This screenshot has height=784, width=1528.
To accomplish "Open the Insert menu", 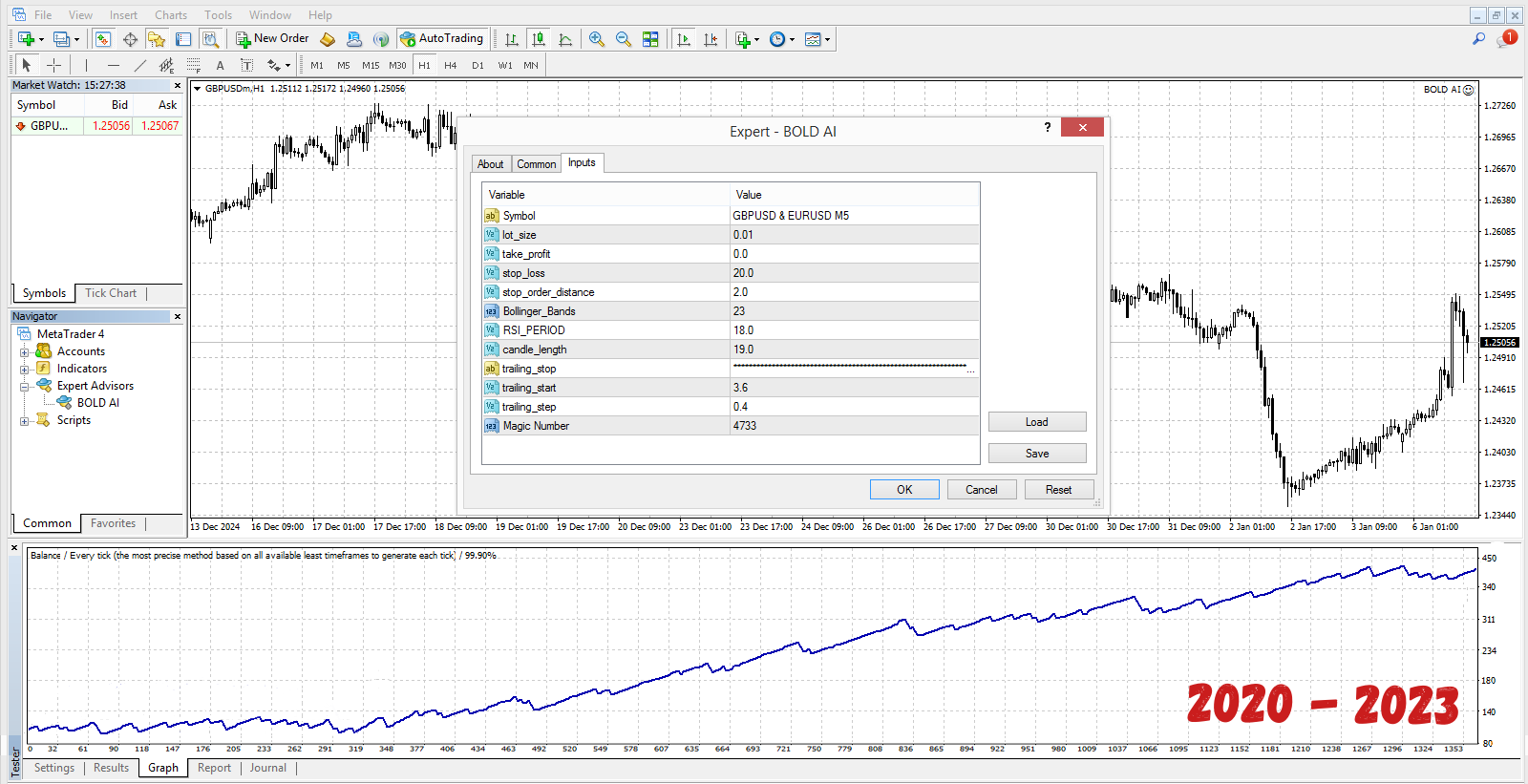I will click(123, 15).
